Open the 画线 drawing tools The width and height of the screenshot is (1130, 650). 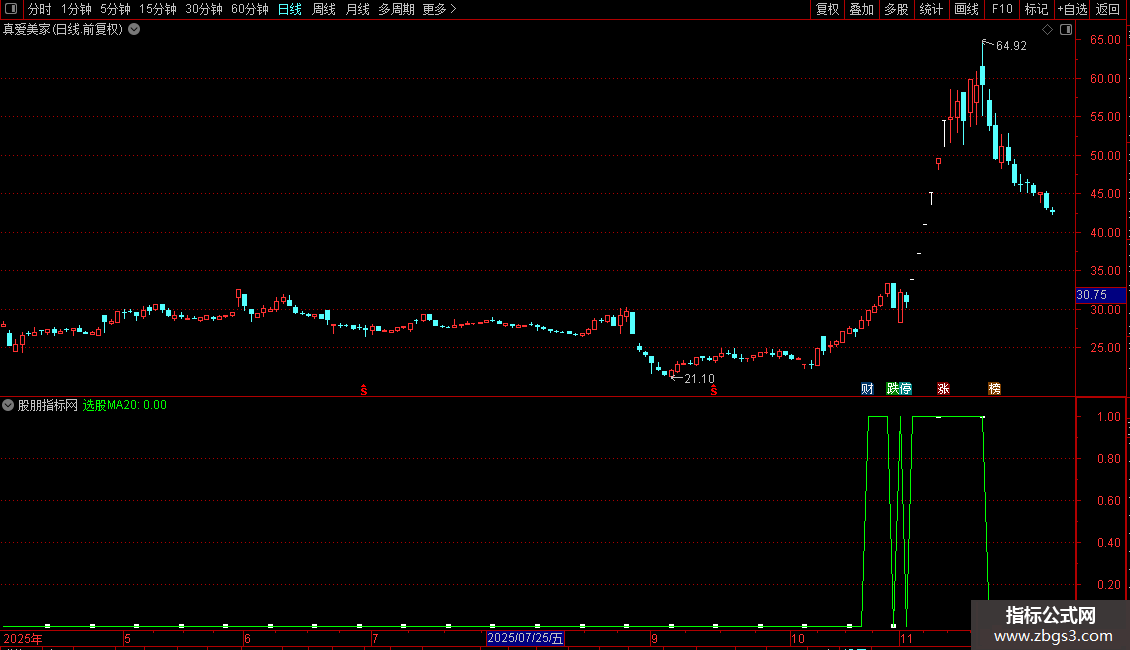click(x=966, y=9)
